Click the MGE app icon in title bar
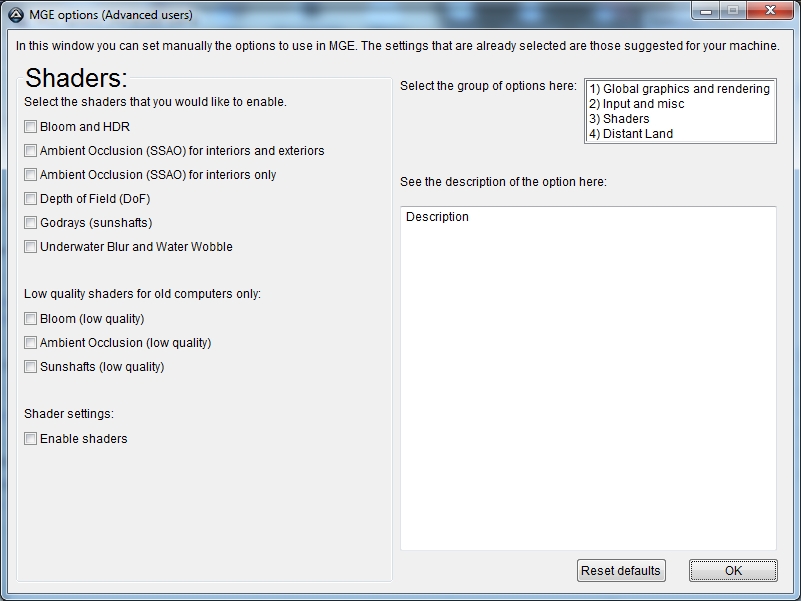The width and height of the screenshot is (801, 601). coord(15,15)
